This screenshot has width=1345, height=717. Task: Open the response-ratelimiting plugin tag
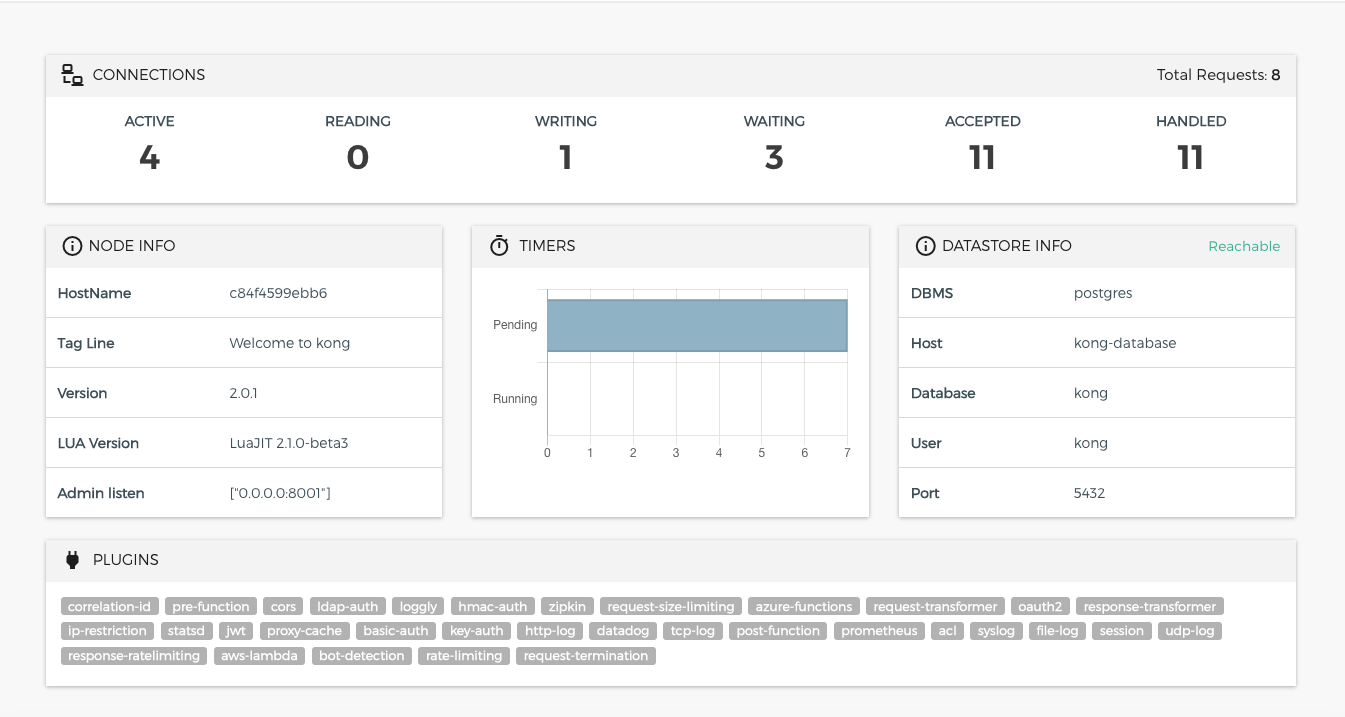click(134, 656)
